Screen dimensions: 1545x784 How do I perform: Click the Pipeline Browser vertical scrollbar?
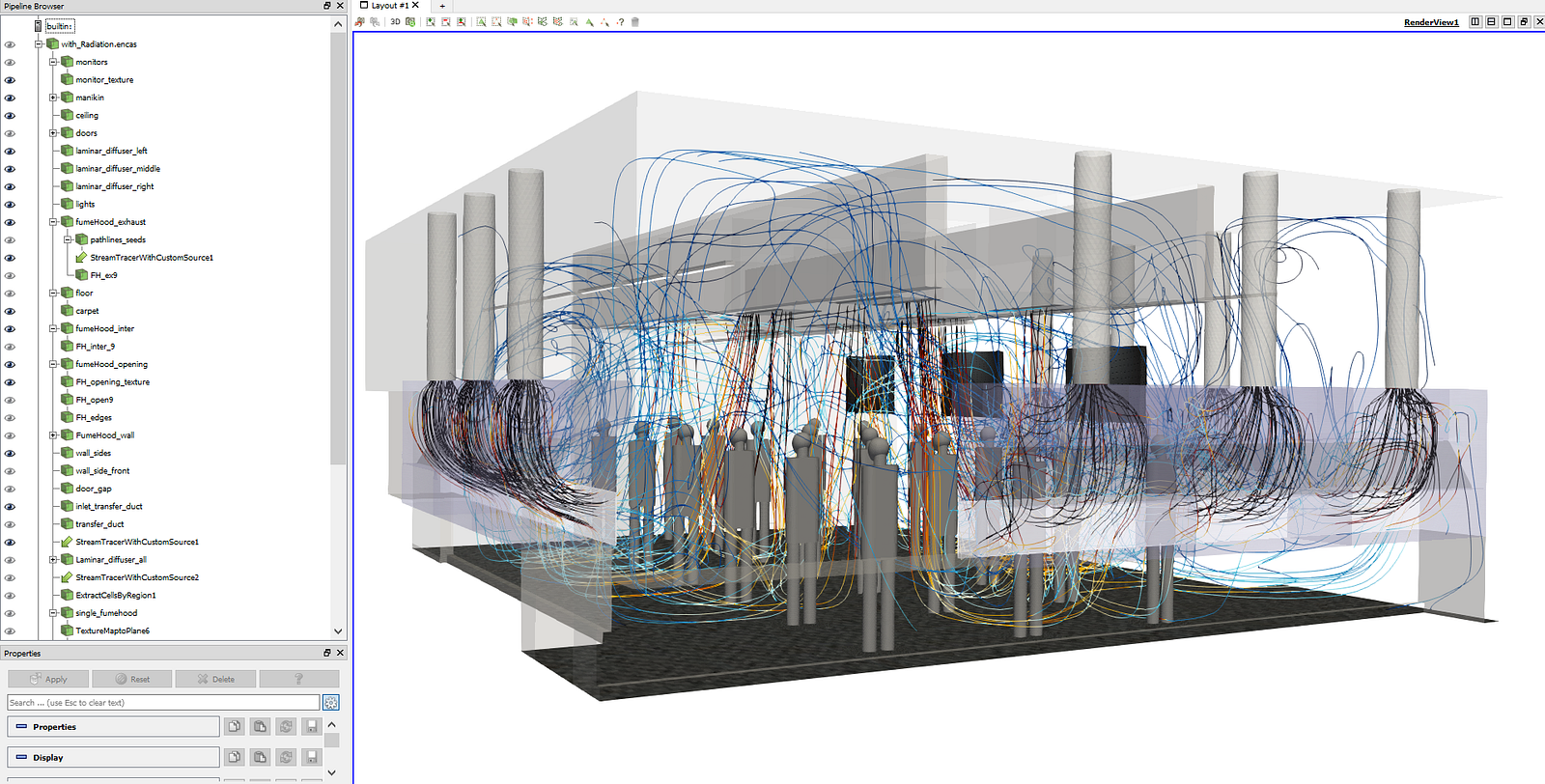tap(338, 249)
